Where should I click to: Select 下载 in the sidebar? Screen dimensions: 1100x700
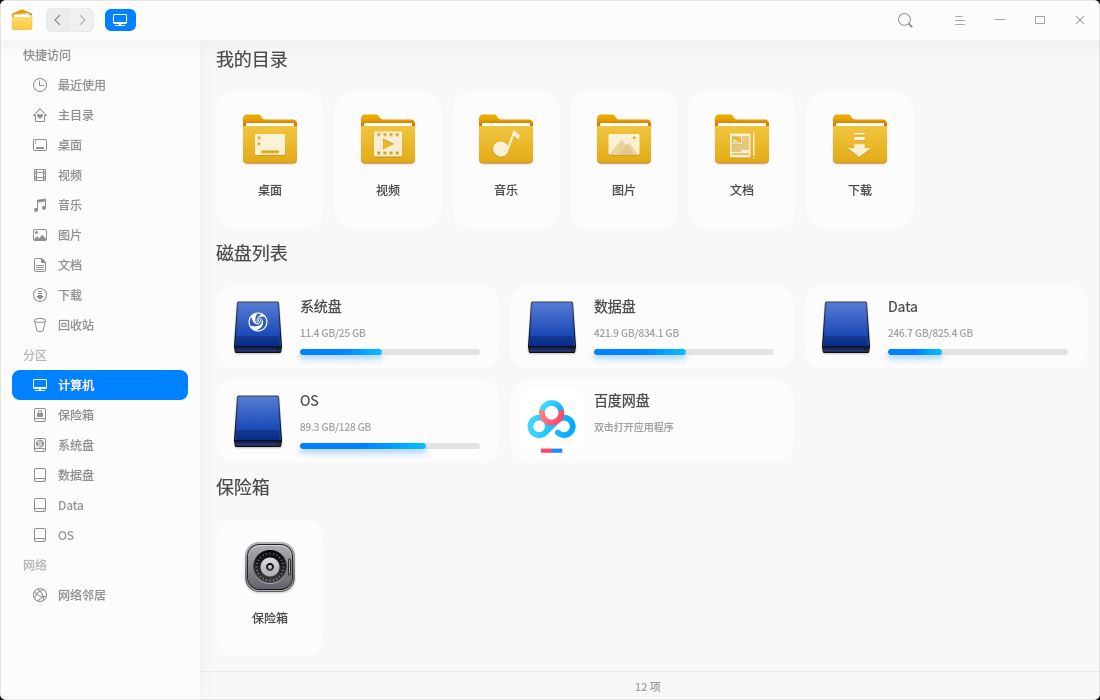[x=100, y=295]
